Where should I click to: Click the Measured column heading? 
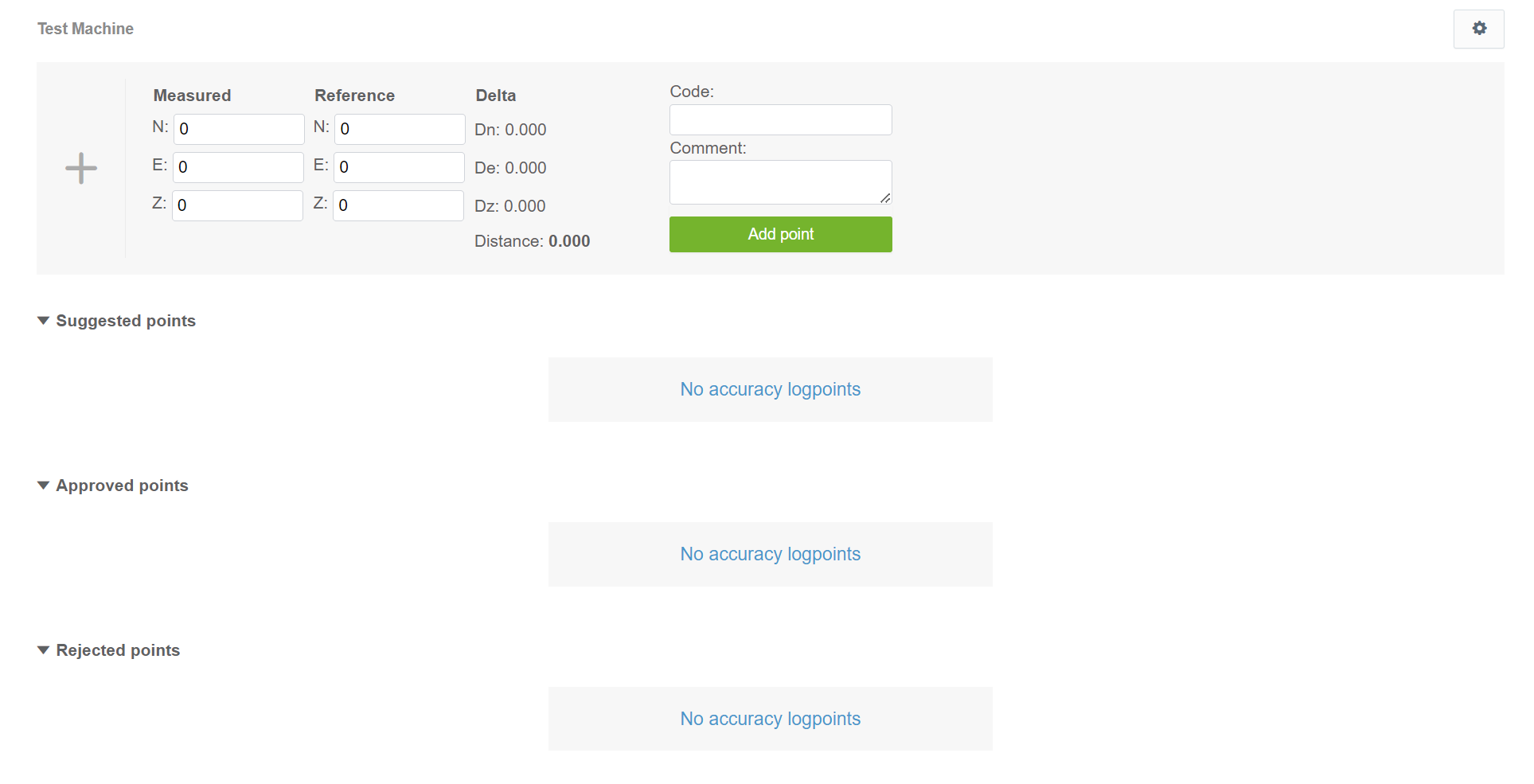[192, 96]
